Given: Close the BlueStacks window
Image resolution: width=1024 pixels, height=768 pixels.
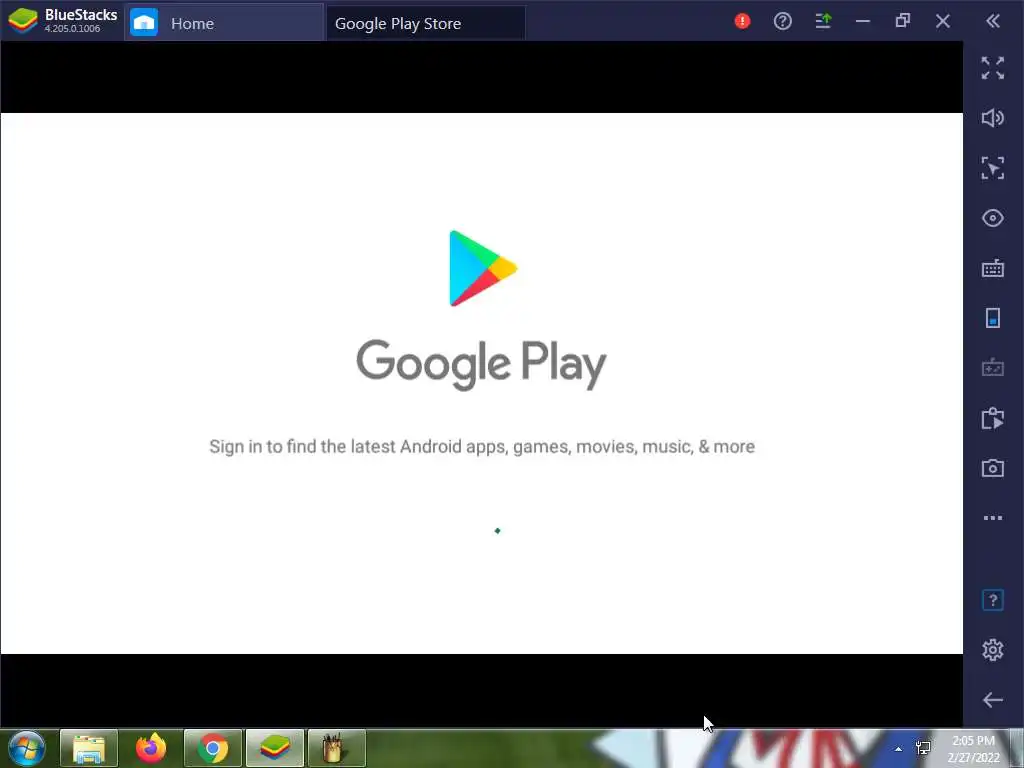Looking at the screenshot, I should (942, 21).
